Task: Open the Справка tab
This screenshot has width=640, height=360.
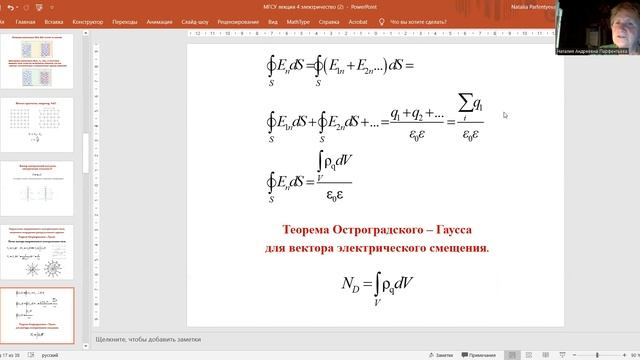Action: 329,22
